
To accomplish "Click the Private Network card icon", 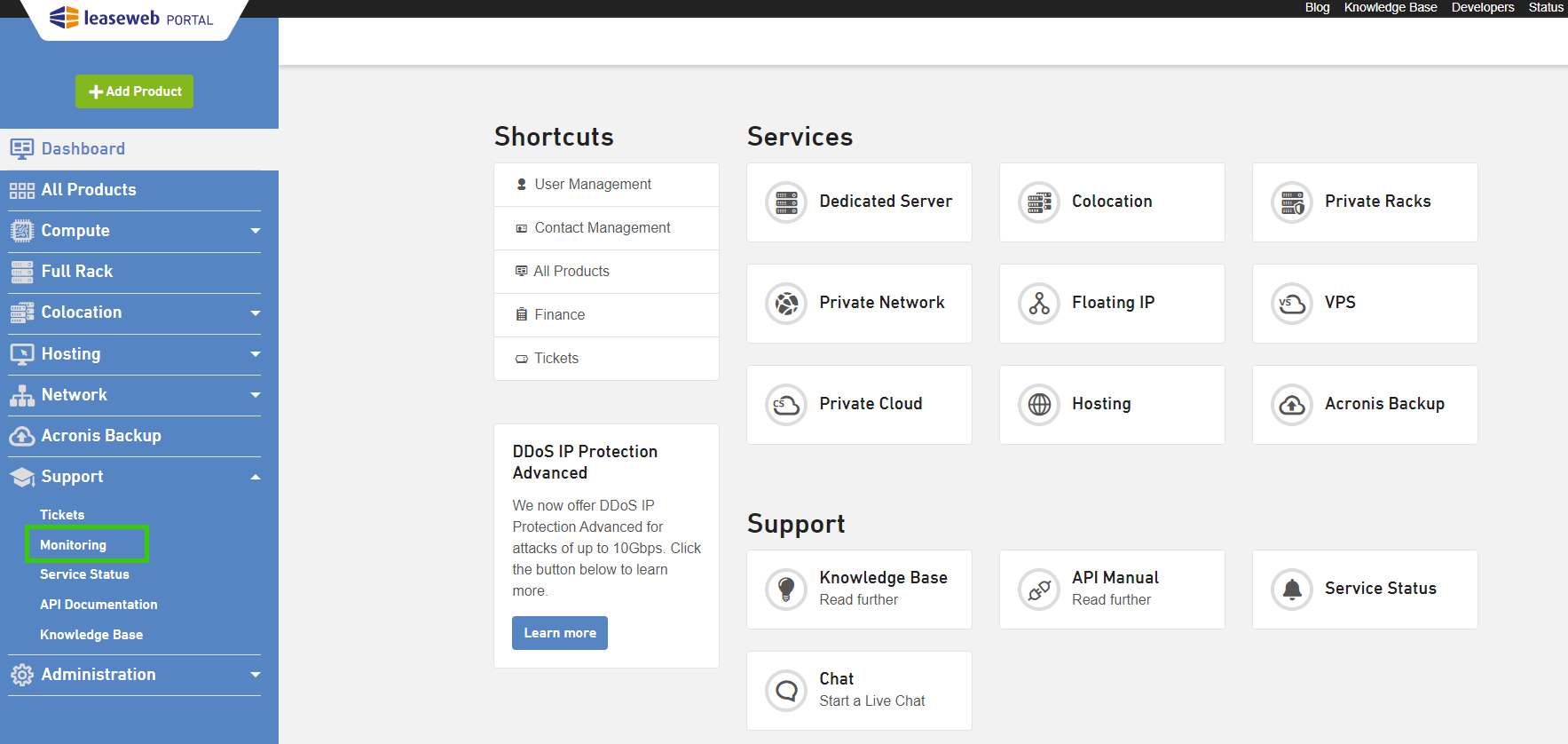I will 786,304.
